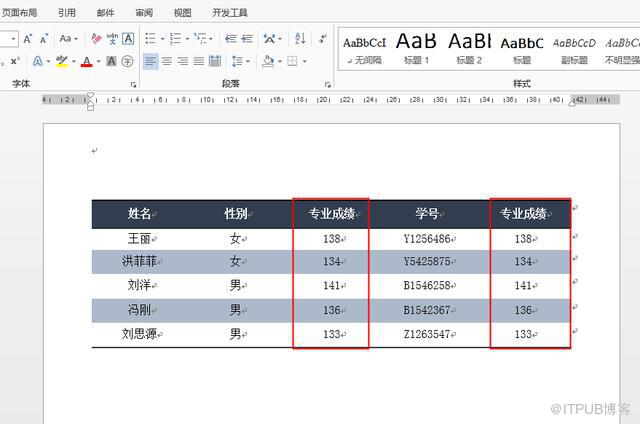Viewport: 640px width, 424px height.
Task: Click the 学号 header cell
Action: (x=429, y=213)
